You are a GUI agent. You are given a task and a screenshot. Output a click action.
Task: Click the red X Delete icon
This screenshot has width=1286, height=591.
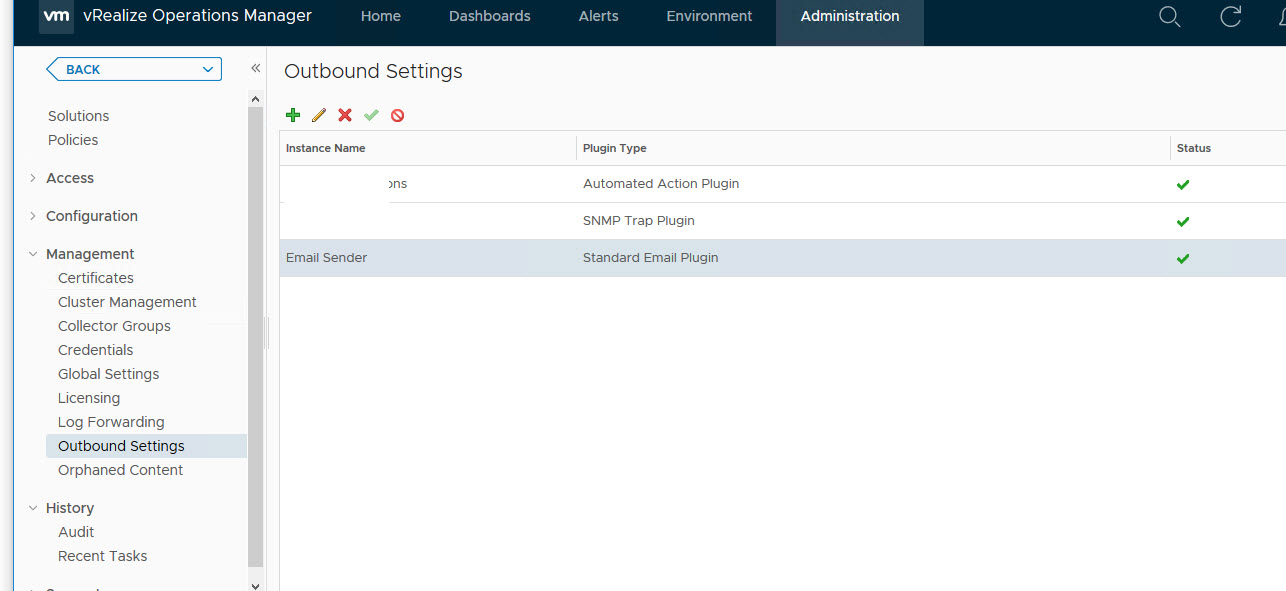(x=345, y=115)
